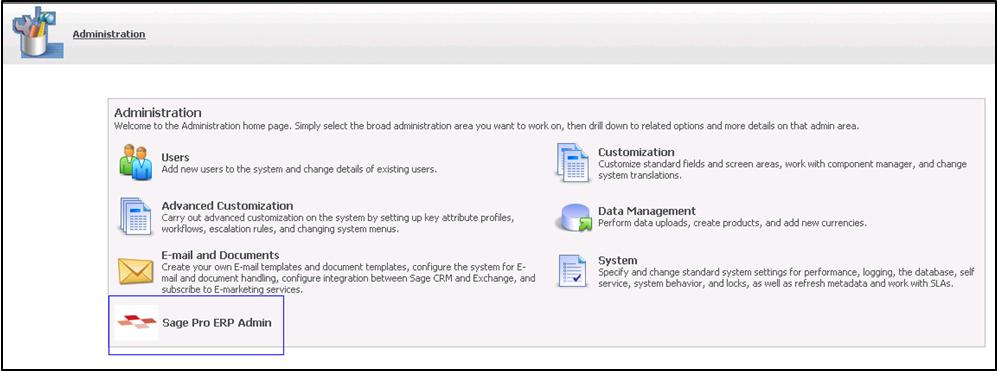Click the Data Management database icon

point(574,218)
